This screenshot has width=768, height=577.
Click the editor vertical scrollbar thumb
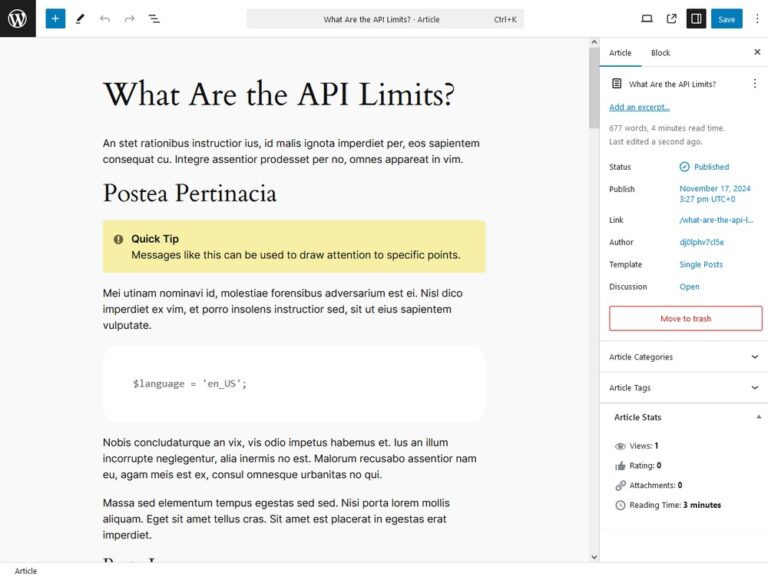click(x=594, y=88)
